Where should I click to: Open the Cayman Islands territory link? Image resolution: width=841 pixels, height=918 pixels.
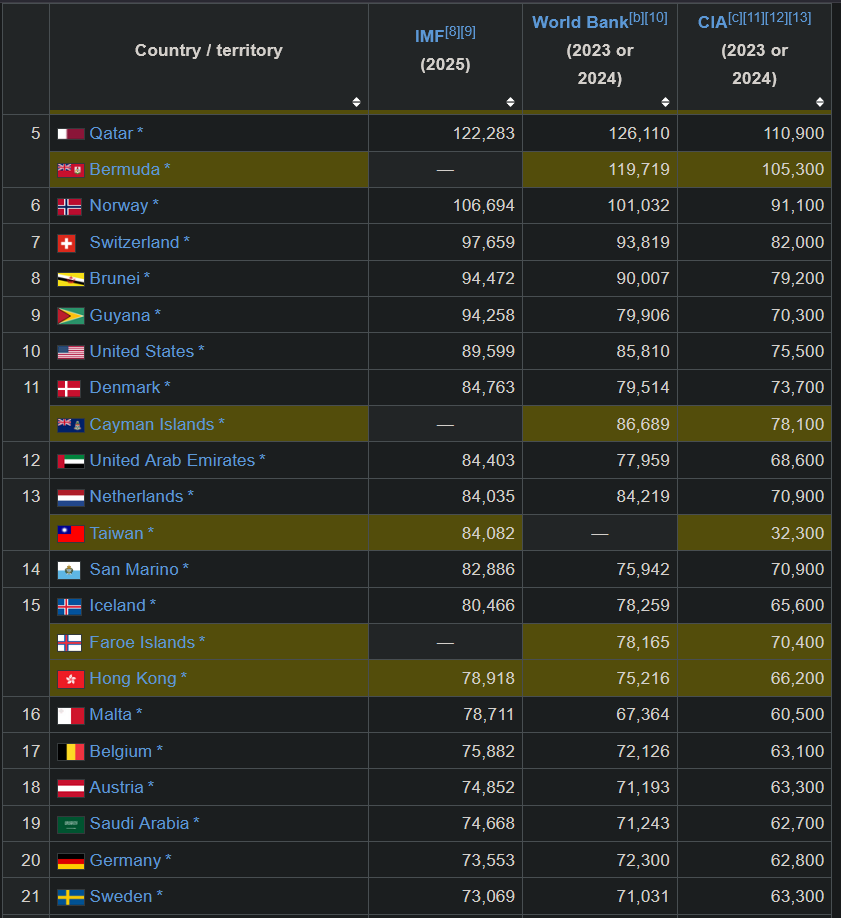152,424
